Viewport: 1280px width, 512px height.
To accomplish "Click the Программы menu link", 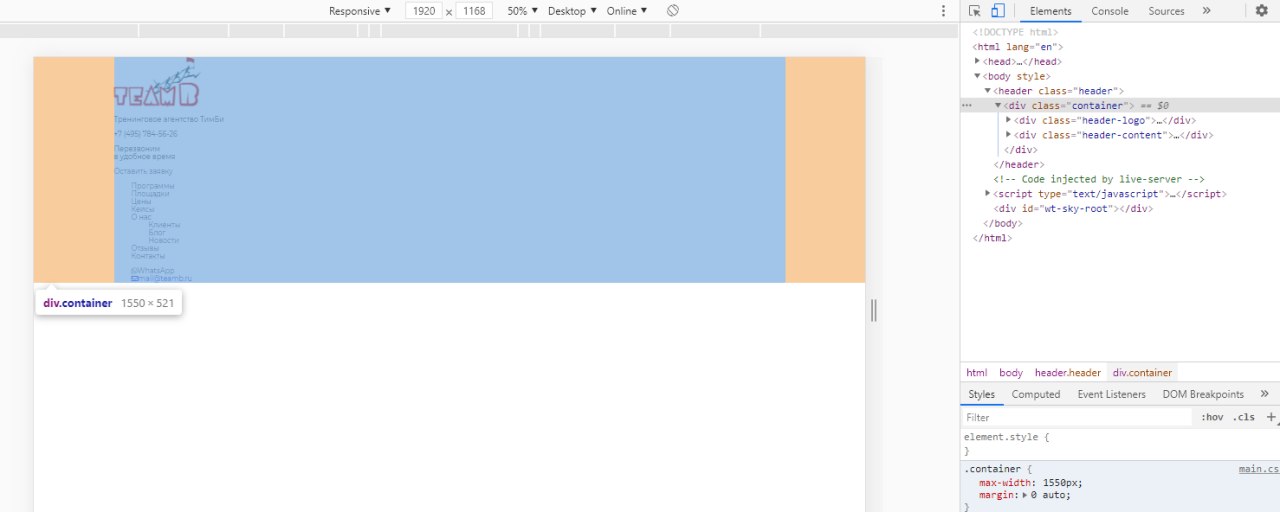I will point(153,186).
